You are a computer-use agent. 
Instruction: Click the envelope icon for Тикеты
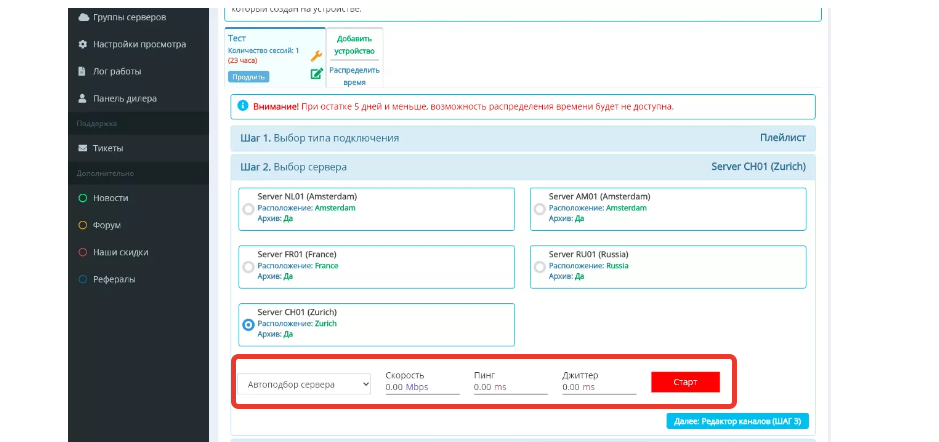coord(83,148)
